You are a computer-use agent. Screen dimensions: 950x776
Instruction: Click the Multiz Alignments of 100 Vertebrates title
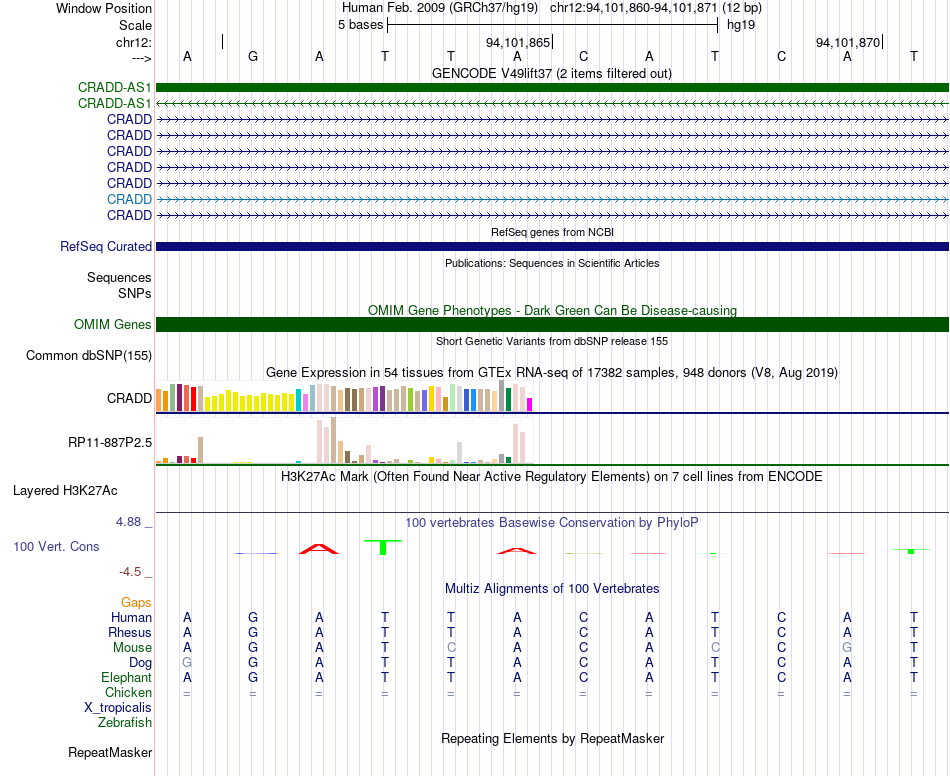[551, 588]
